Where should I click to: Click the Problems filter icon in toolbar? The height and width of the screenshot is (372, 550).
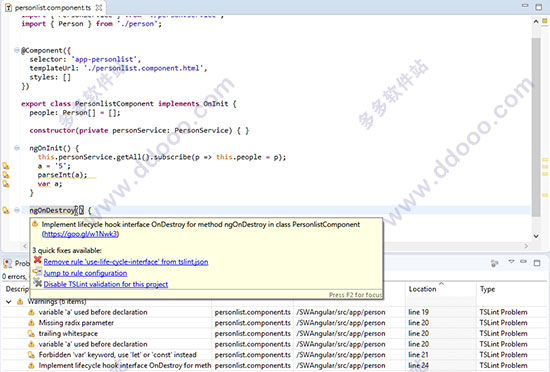(495, 263)
